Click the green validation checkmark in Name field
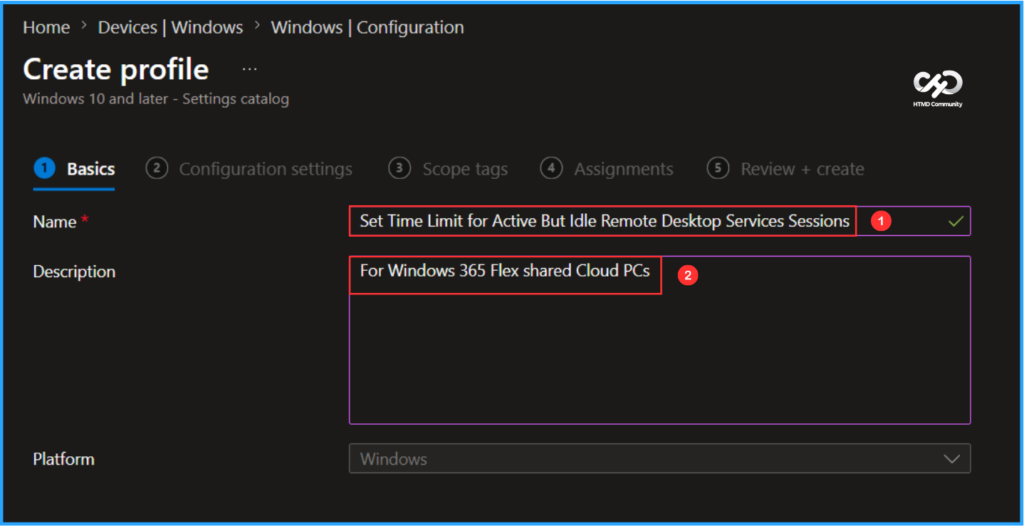The image size is (1024, 526). click(955, 222)
